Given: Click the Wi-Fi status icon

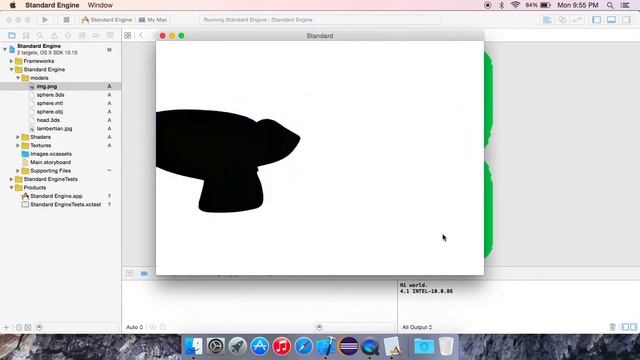Looking at the screenshot, I should [516, 5].
